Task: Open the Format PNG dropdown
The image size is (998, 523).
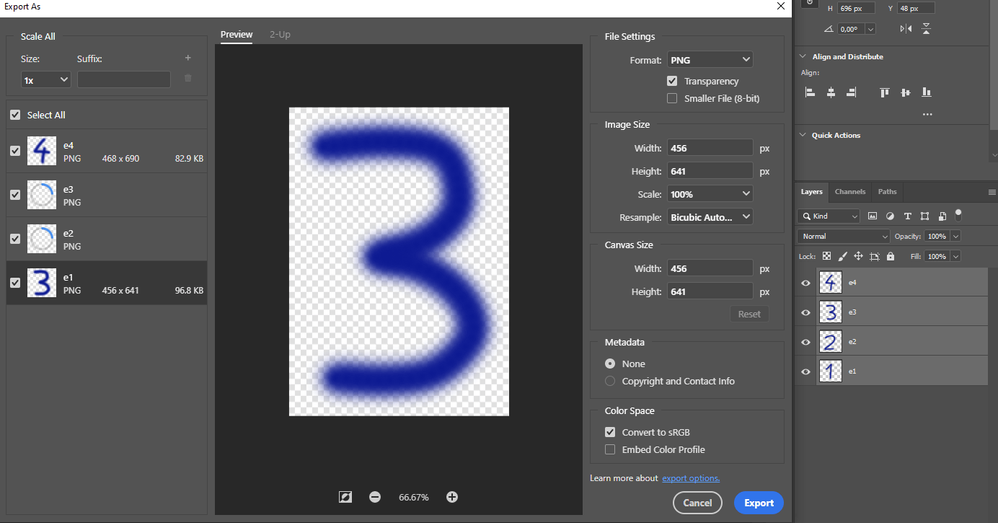Action: coord(710,60)
